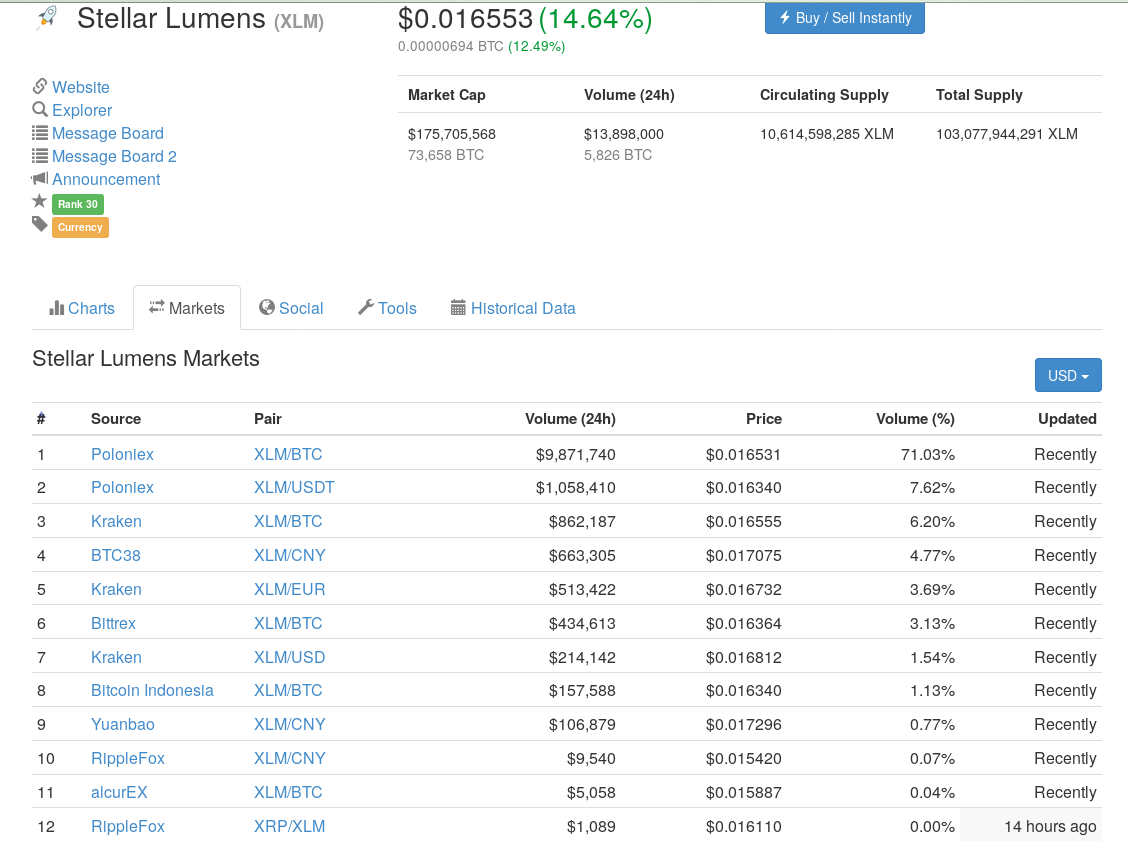Screen dimensions: 1128x860
Task: Click the XRP/XLM pair link
Action: tap(290, 826)
